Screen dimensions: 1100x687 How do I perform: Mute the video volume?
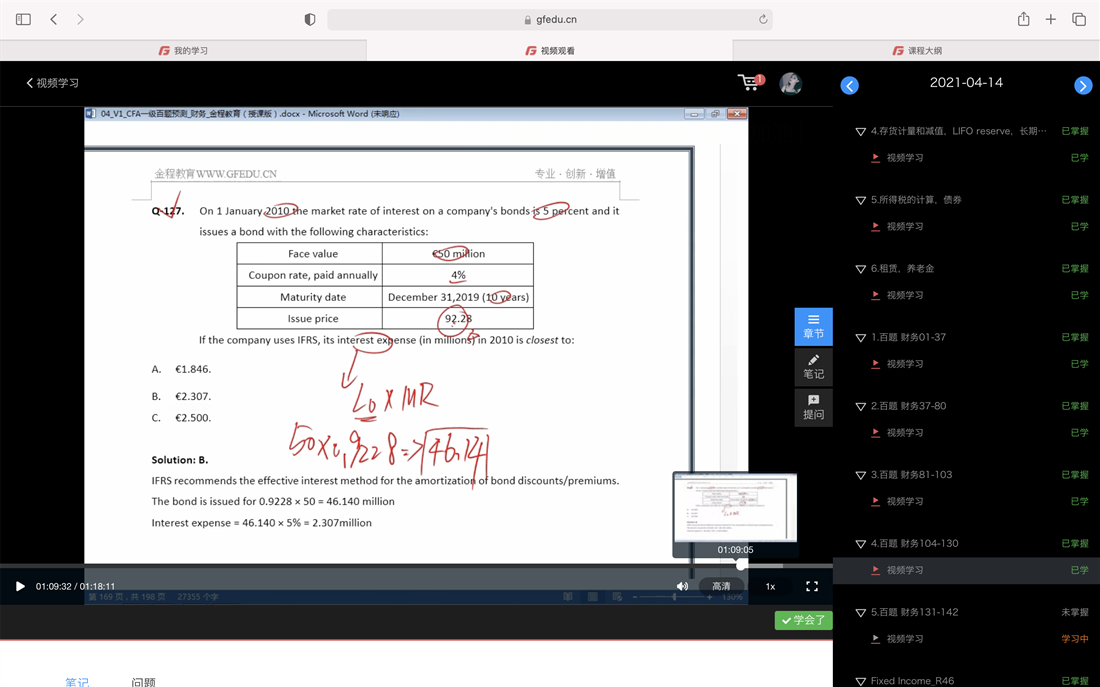pyautogui.click(x=683, y=587)
